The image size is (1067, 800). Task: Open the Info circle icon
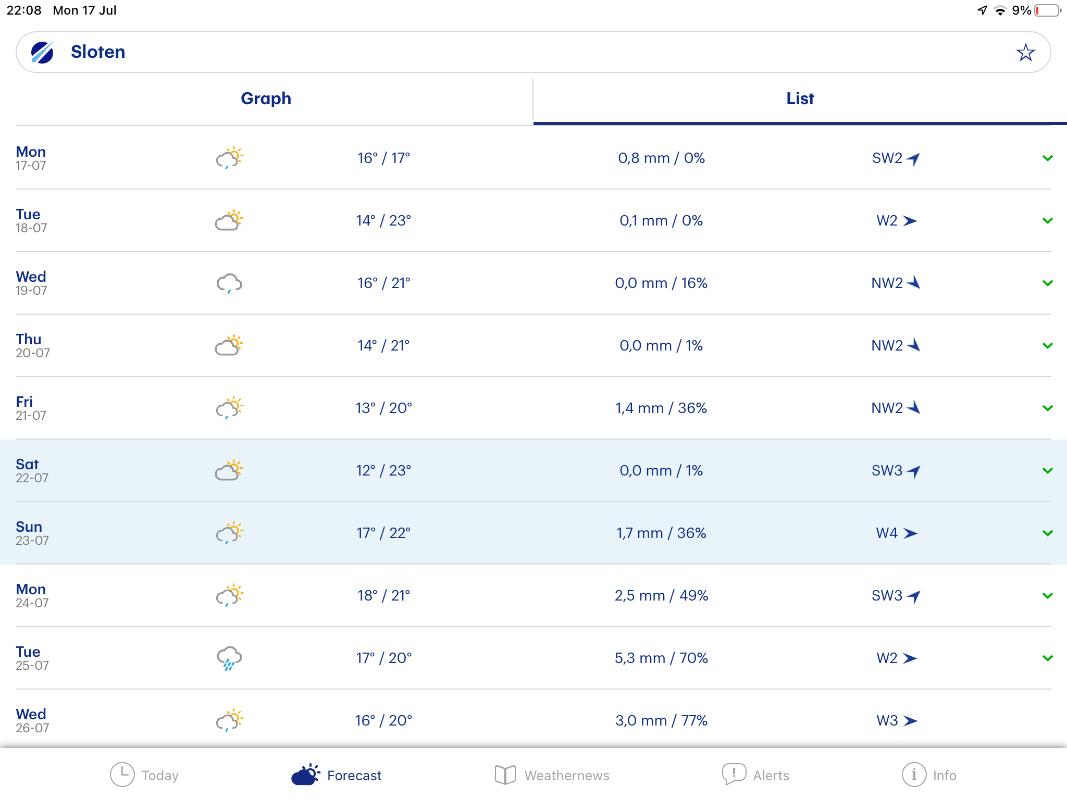[x=913, y=775]
